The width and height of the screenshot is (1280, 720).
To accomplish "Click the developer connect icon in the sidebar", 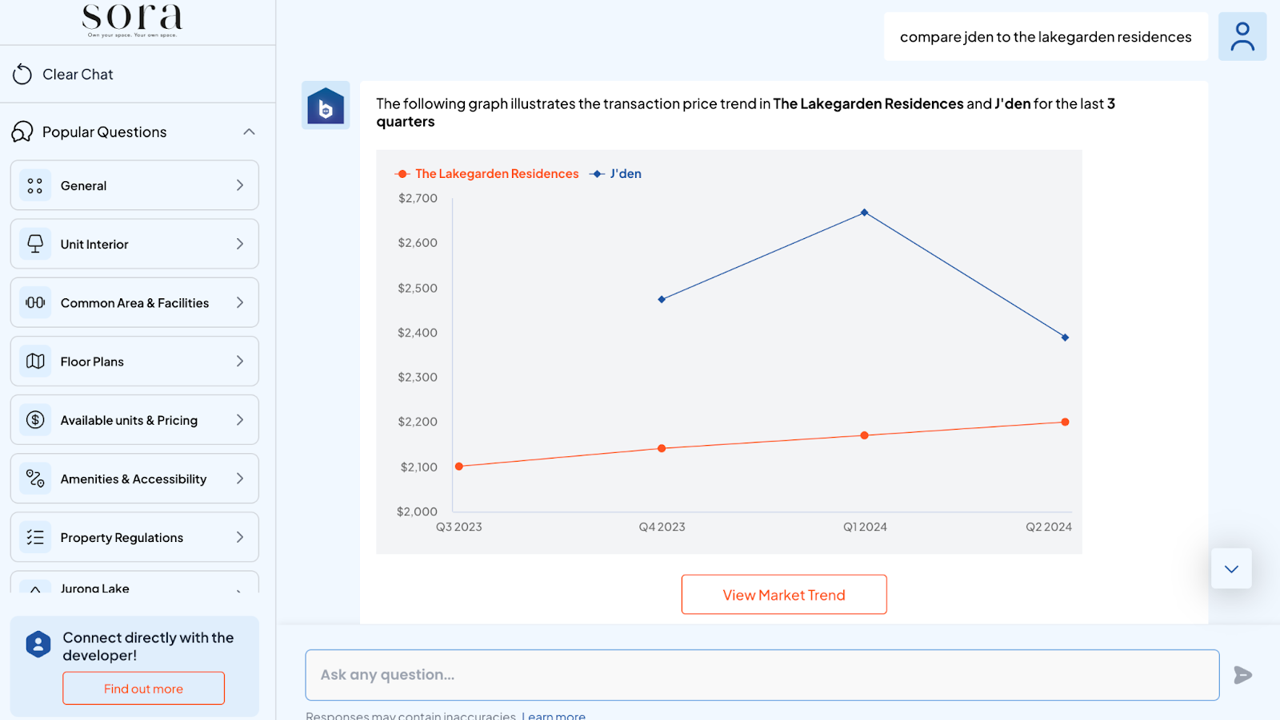I will 36,645.
